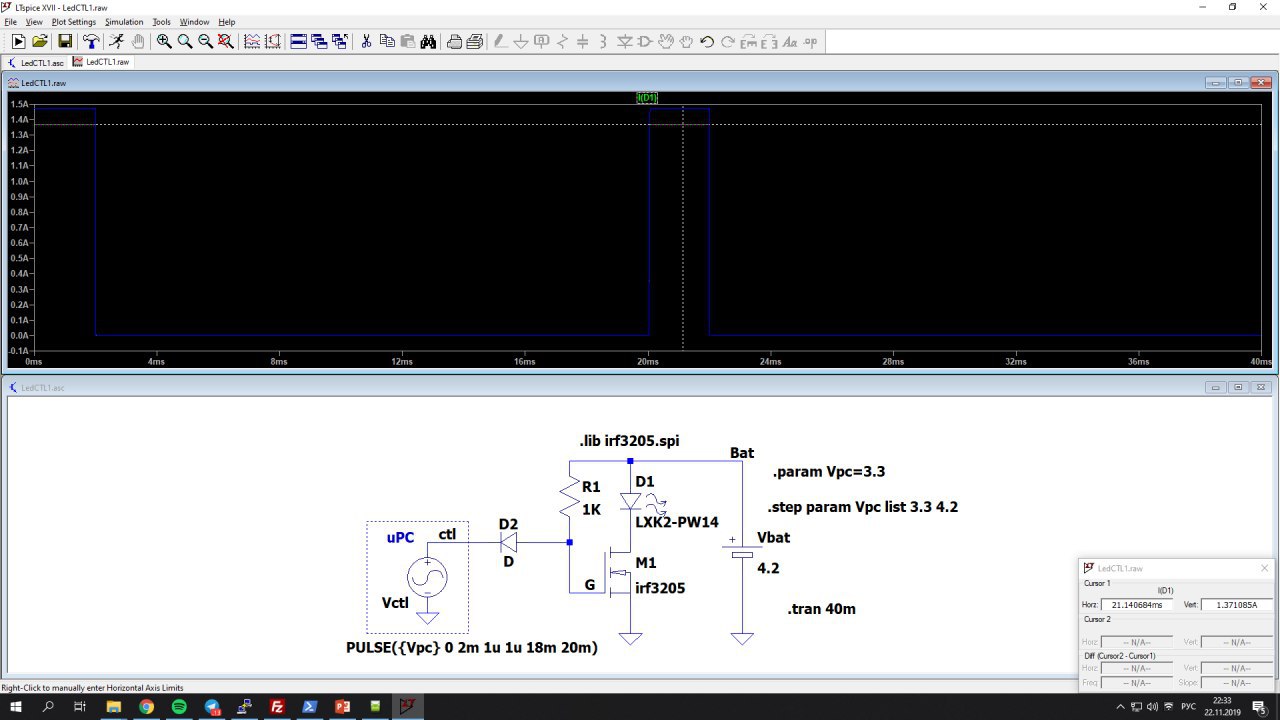Click the Find binoculars icon
The height and width of the screenshot is (720, 1280).
coord(428,41)
